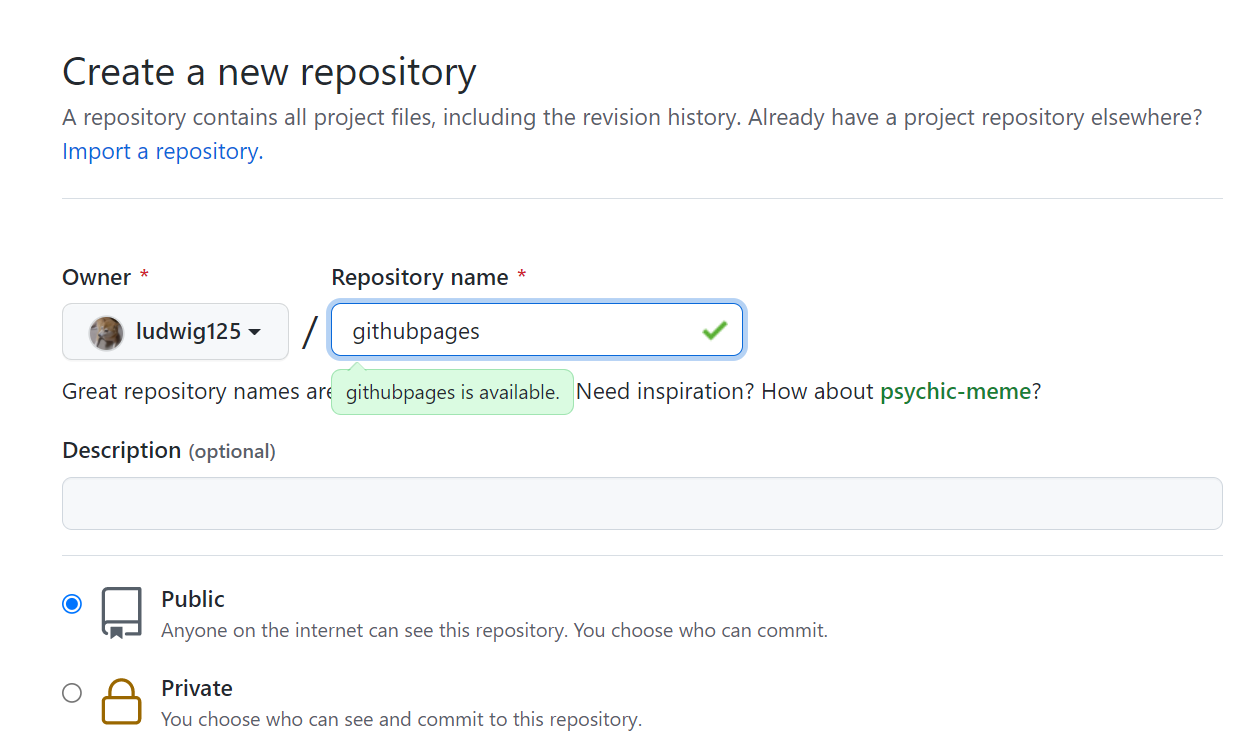
Task: Click inside the Repository name field
Action: click(537, 330)
